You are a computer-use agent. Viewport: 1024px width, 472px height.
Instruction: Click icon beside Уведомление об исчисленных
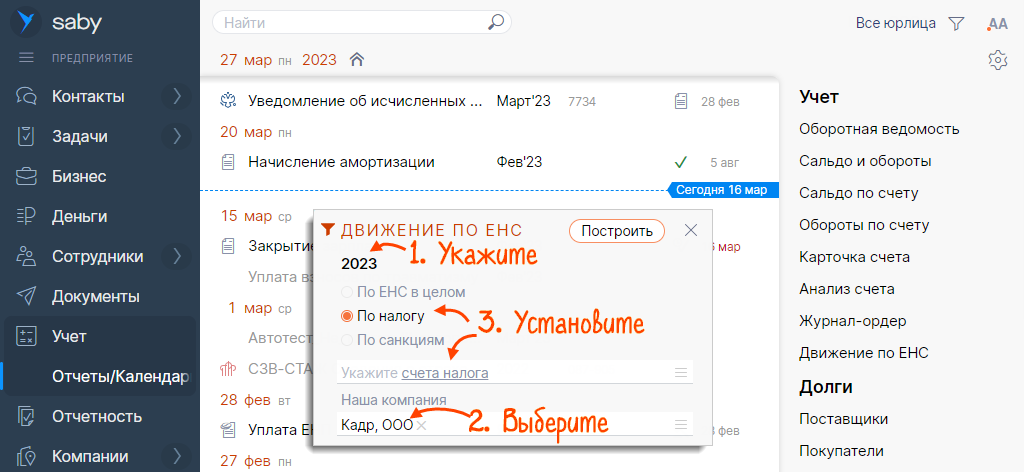(227, 101)
